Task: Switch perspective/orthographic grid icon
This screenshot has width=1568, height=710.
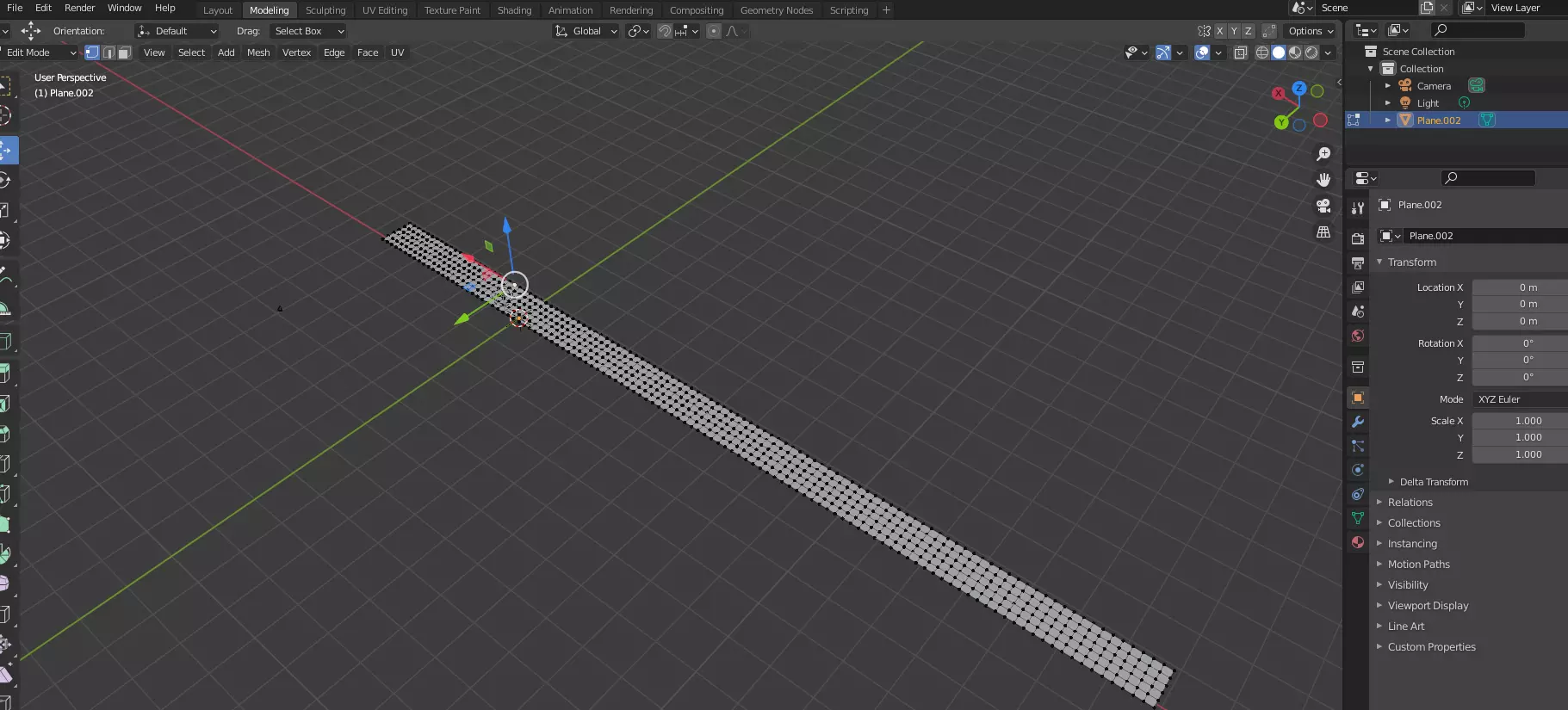Action: [x=1323, y=232]
